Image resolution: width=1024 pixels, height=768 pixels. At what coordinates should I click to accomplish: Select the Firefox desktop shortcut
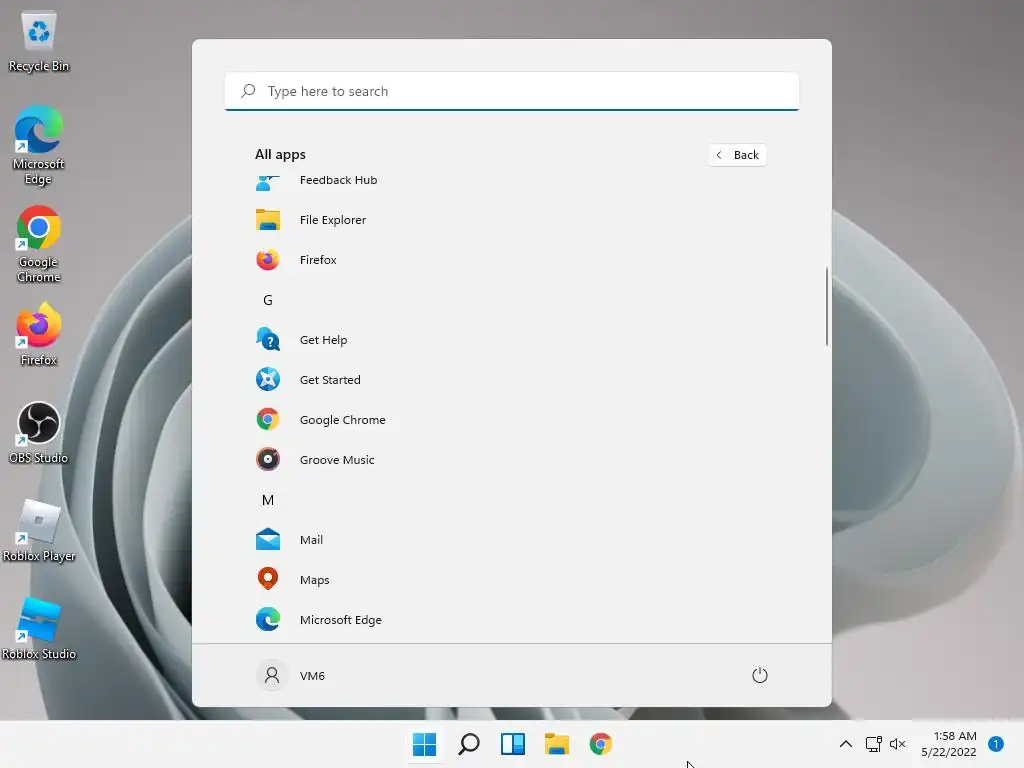(x=39, y=334)
